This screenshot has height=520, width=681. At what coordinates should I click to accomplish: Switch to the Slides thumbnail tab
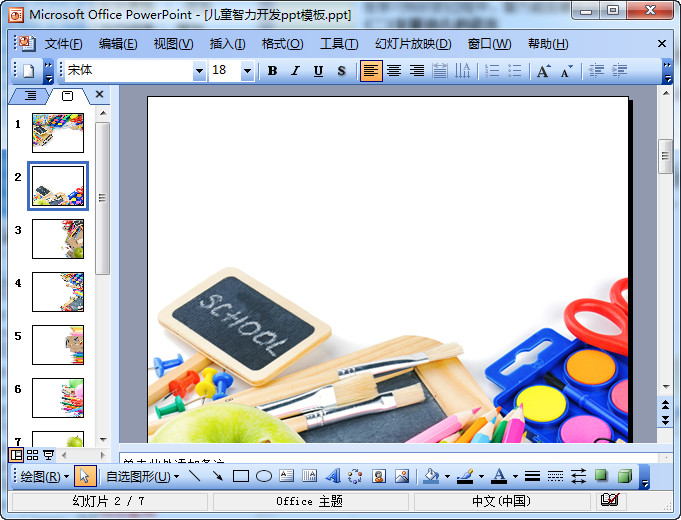67,96
